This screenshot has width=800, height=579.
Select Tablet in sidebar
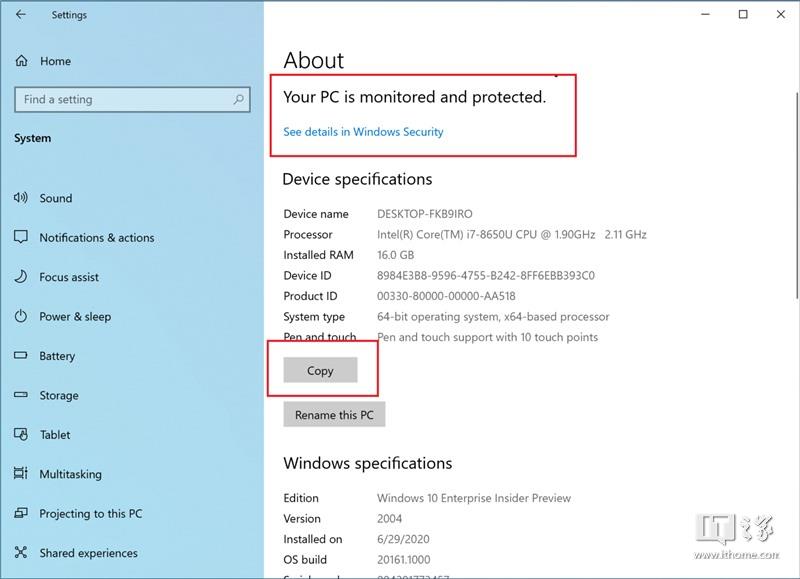tap(55, 435)
